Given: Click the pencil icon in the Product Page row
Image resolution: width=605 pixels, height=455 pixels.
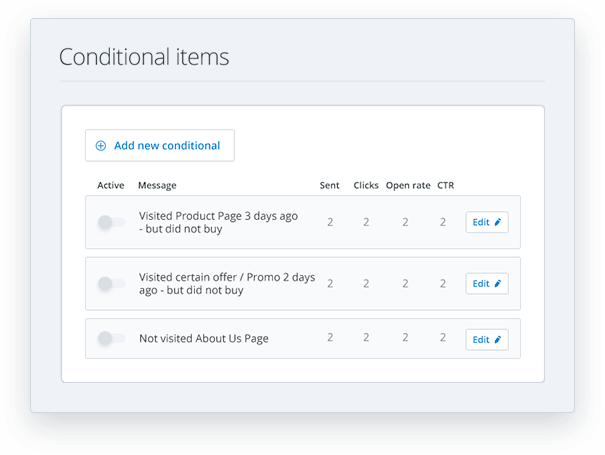Looking at the screenshot, I should [x=498, y=222].
